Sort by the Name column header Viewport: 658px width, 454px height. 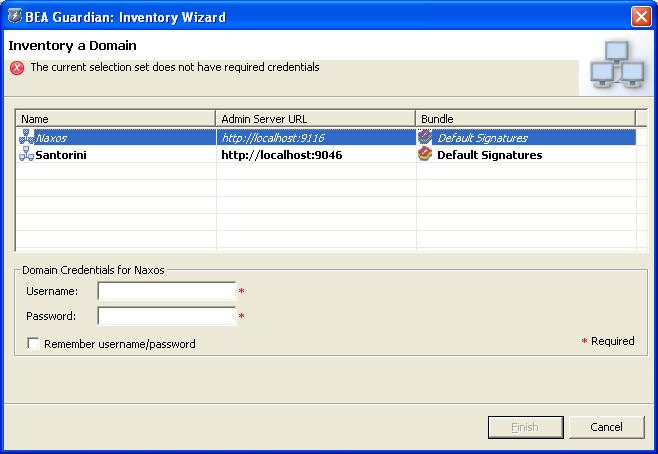point(115,119)
